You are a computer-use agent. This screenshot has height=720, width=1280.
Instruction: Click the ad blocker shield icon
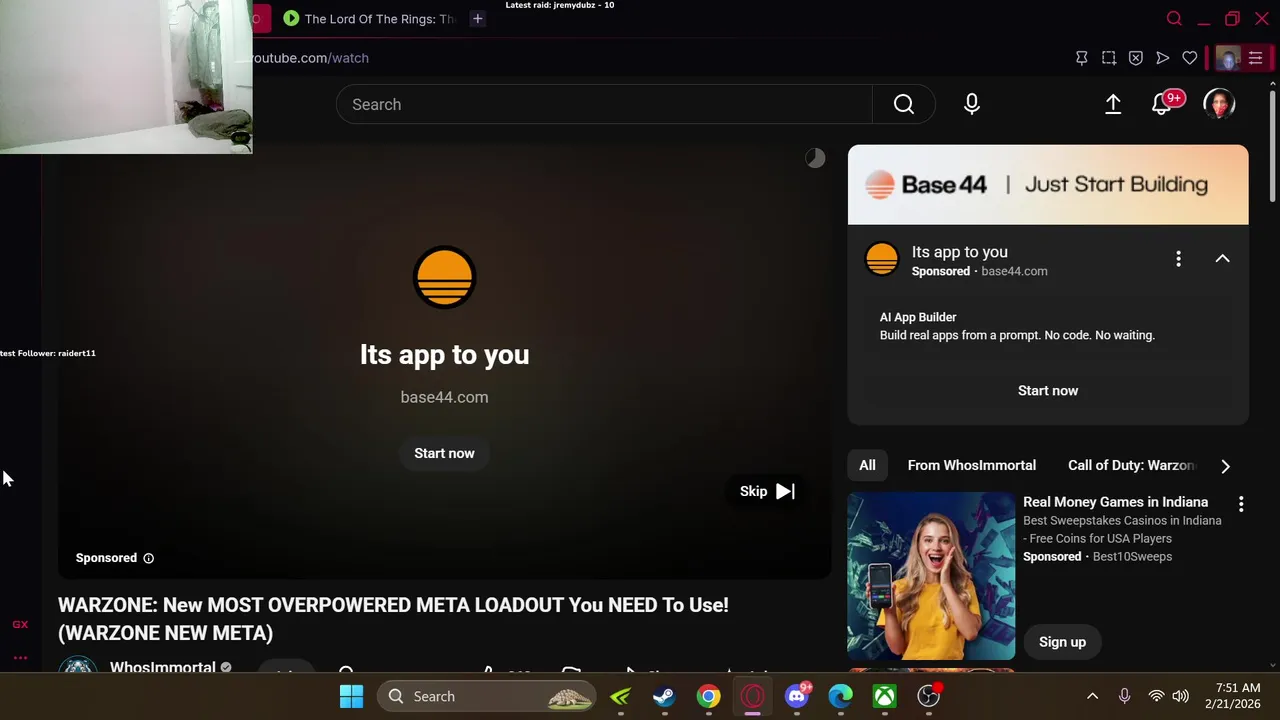tap(1135, 58)
